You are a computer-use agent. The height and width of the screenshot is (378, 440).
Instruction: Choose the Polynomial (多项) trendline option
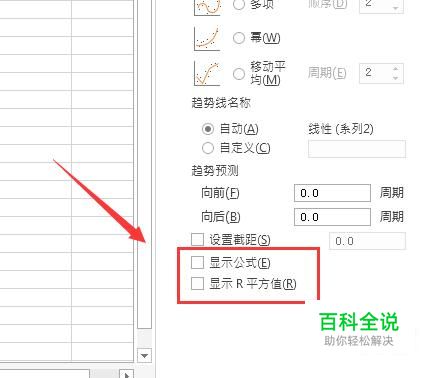(239, 4)
